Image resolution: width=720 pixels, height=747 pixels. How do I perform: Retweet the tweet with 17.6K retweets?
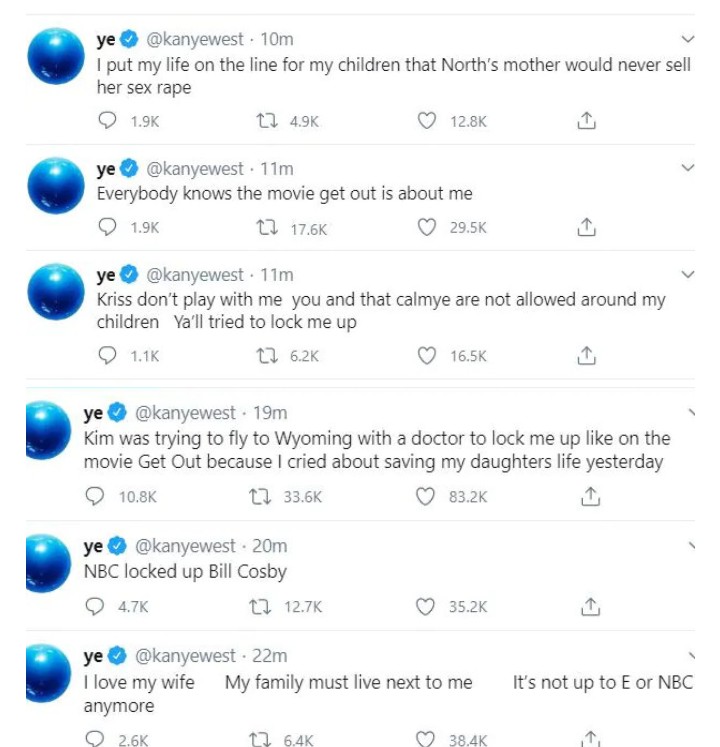tap(268, 227)
